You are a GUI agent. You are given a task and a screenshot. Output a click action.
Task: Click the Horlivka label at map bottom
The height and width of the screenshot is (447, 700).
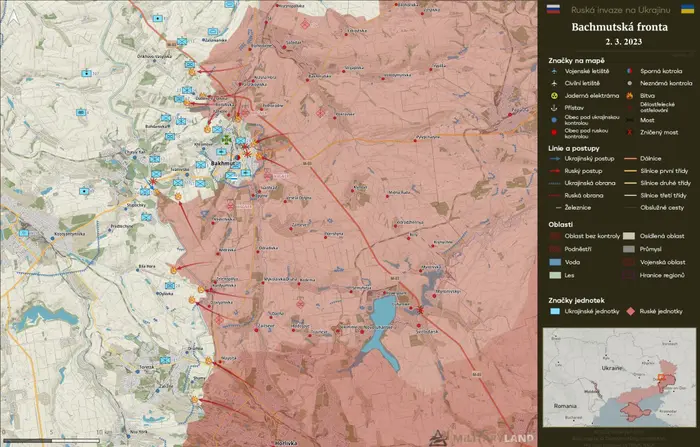(286, 443)
